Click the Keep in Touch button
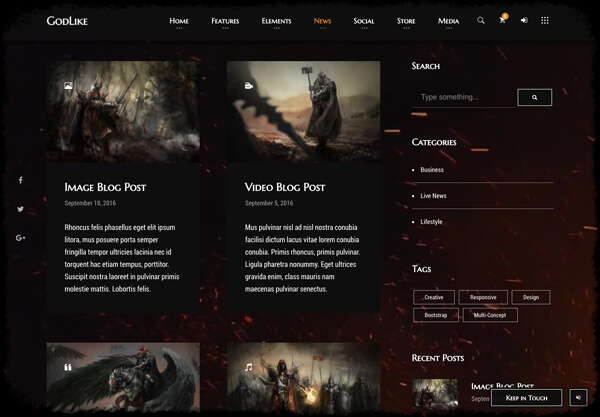 pyautogui.click(x=527, y=398)
